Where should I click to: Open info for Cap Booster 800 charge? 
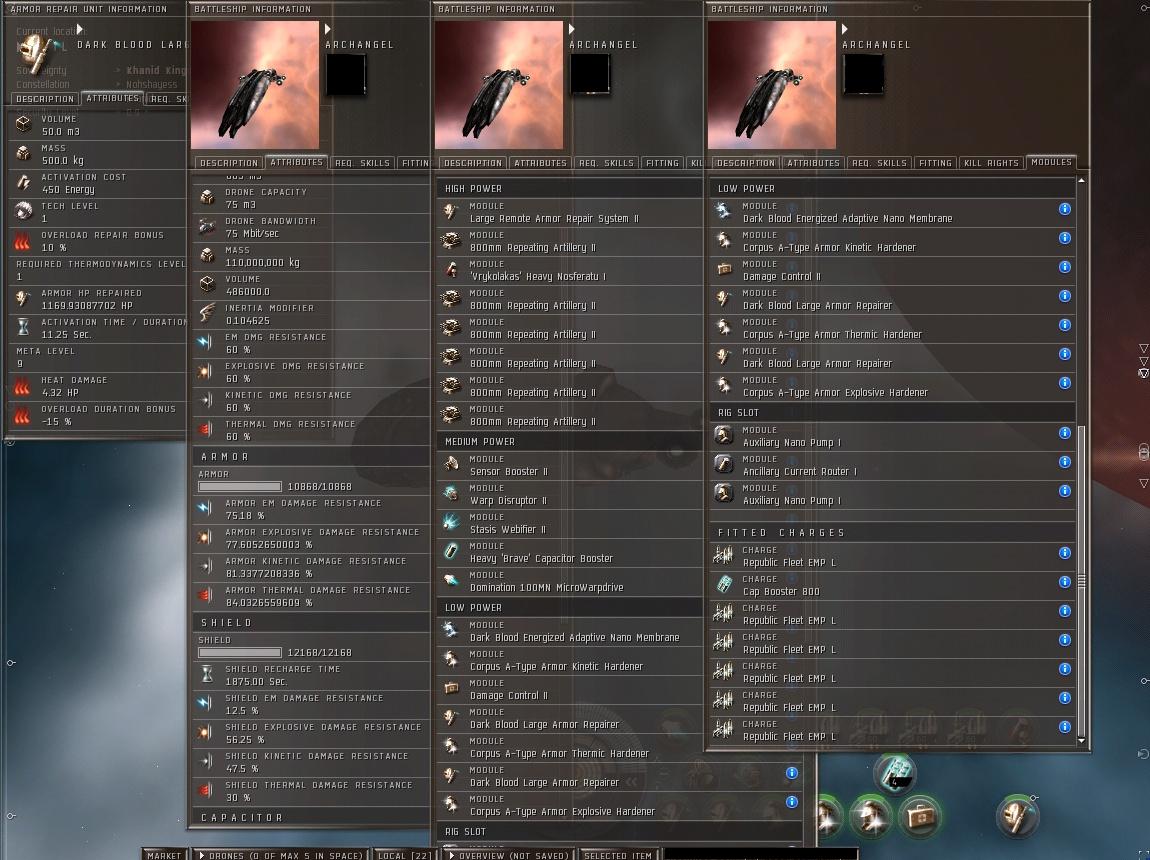click(1065, 582)
